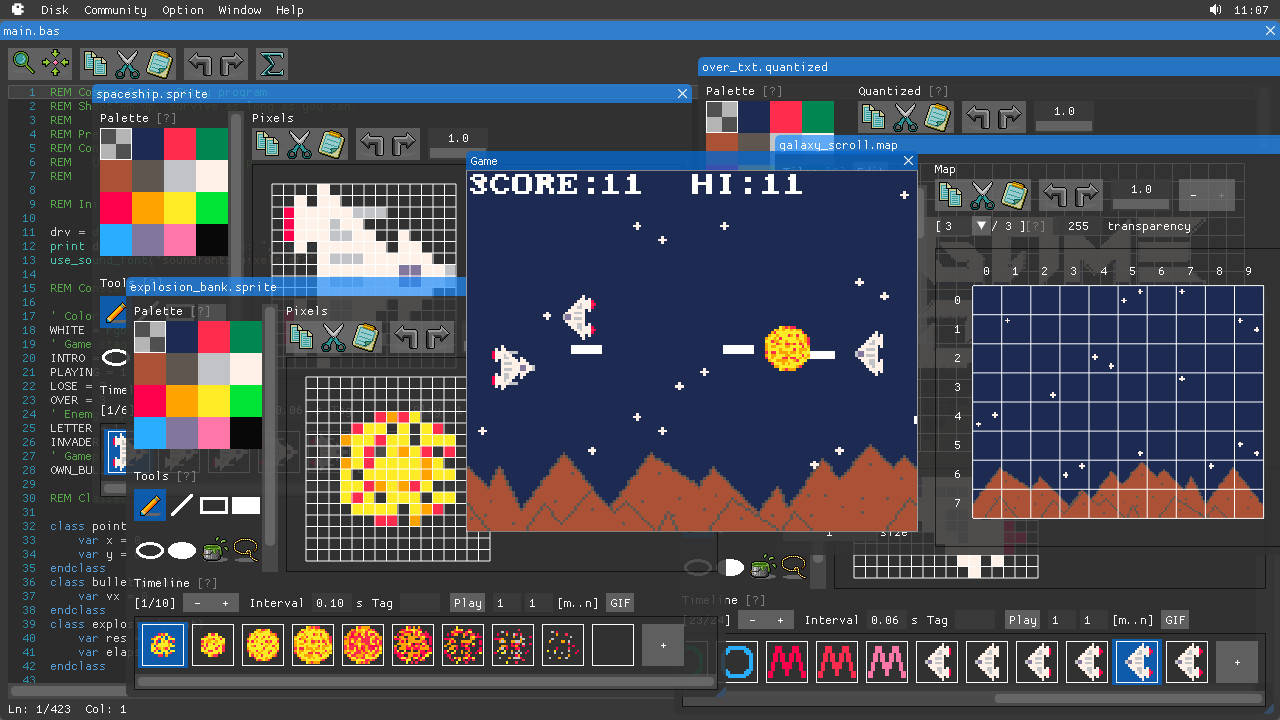The image size is (1280, 720).
Task: Click the magnifier icon in main.bas toolbar
Action: [x=22, y=62]
